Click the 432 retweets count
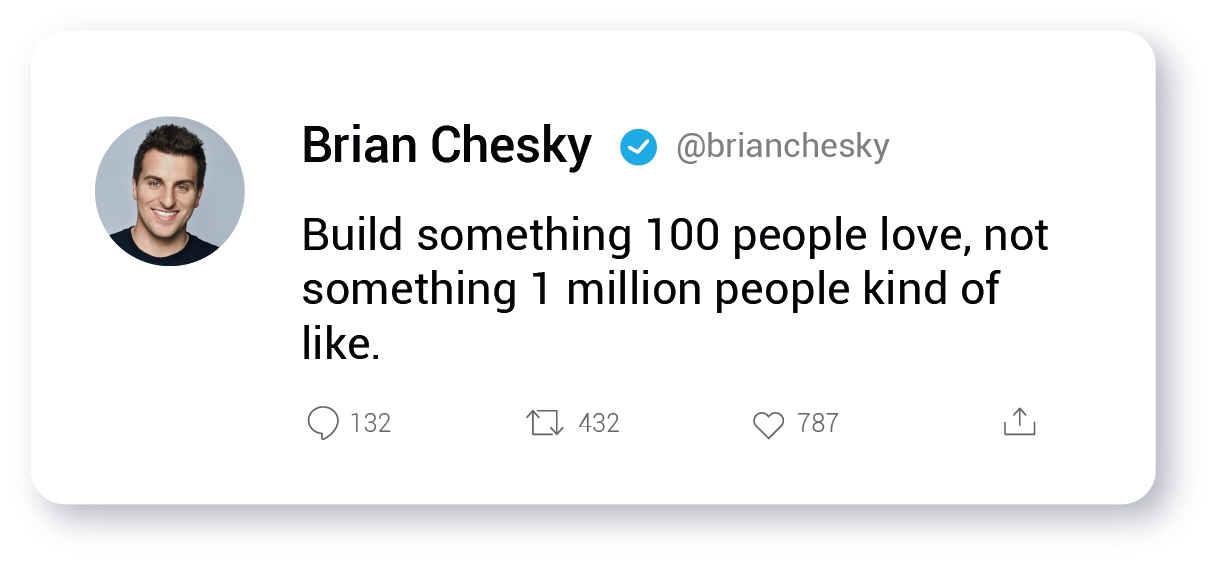Viewport: 1215px width, 564px height. (599, 423)
